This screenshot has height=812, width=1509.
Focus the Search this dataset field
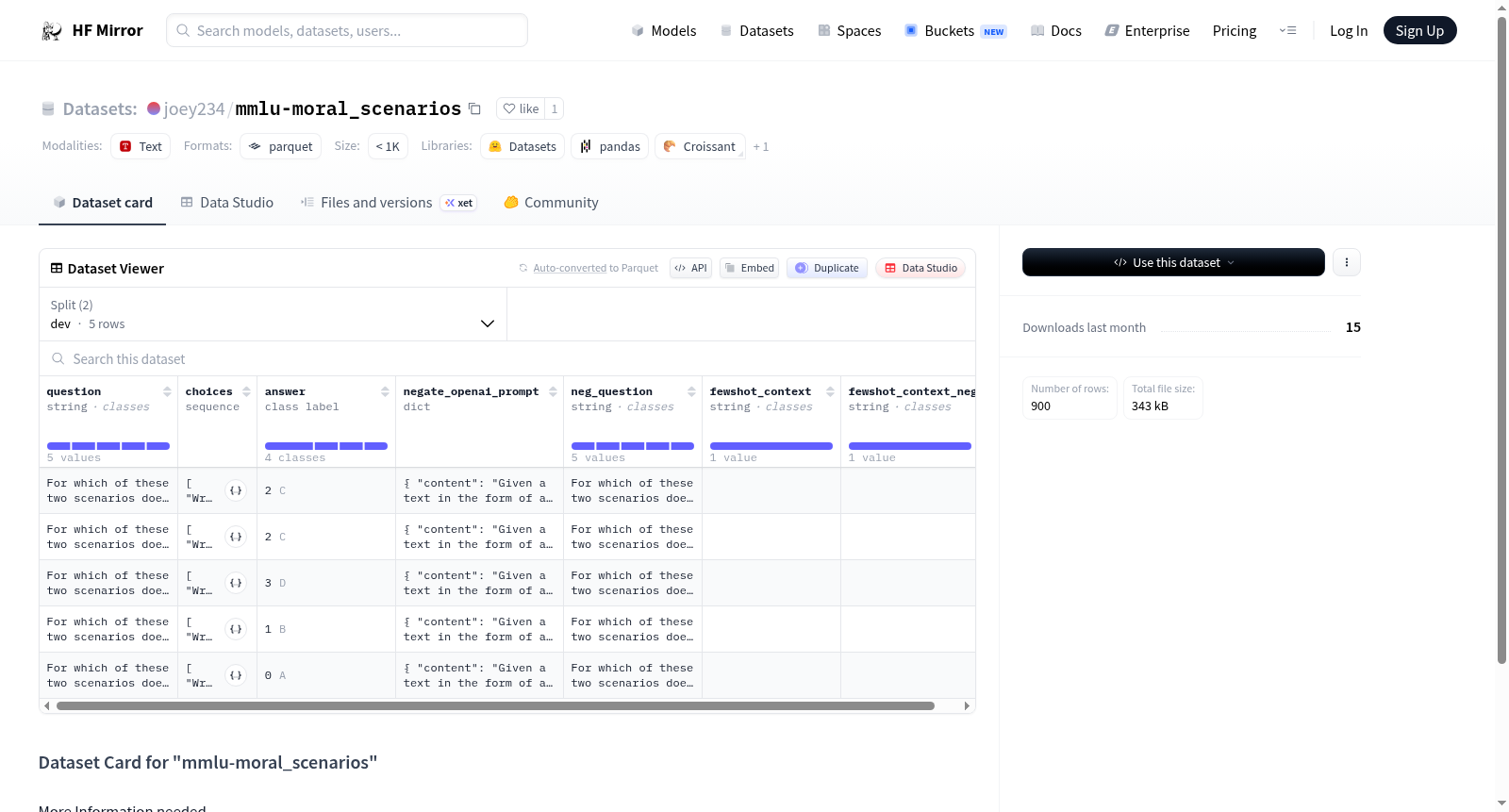point(507,358)
